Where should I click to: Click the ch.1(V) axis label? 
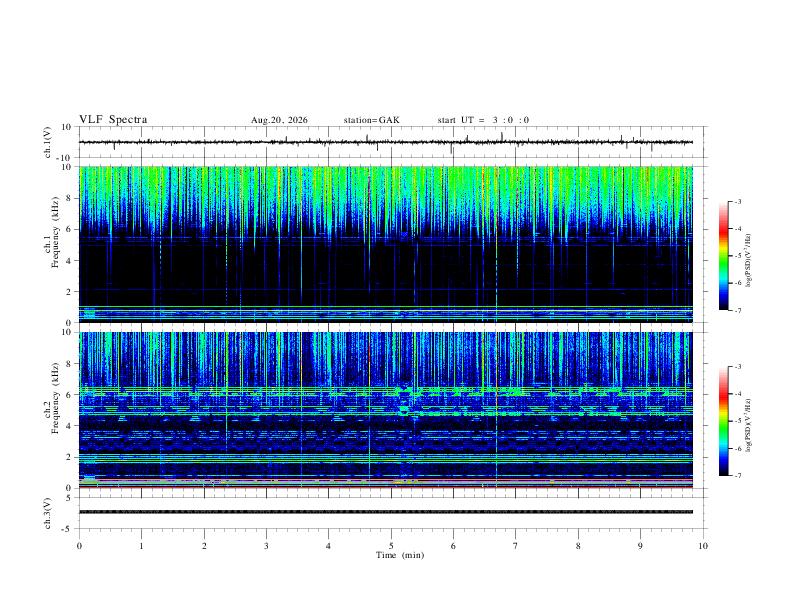tap(47, 142)
